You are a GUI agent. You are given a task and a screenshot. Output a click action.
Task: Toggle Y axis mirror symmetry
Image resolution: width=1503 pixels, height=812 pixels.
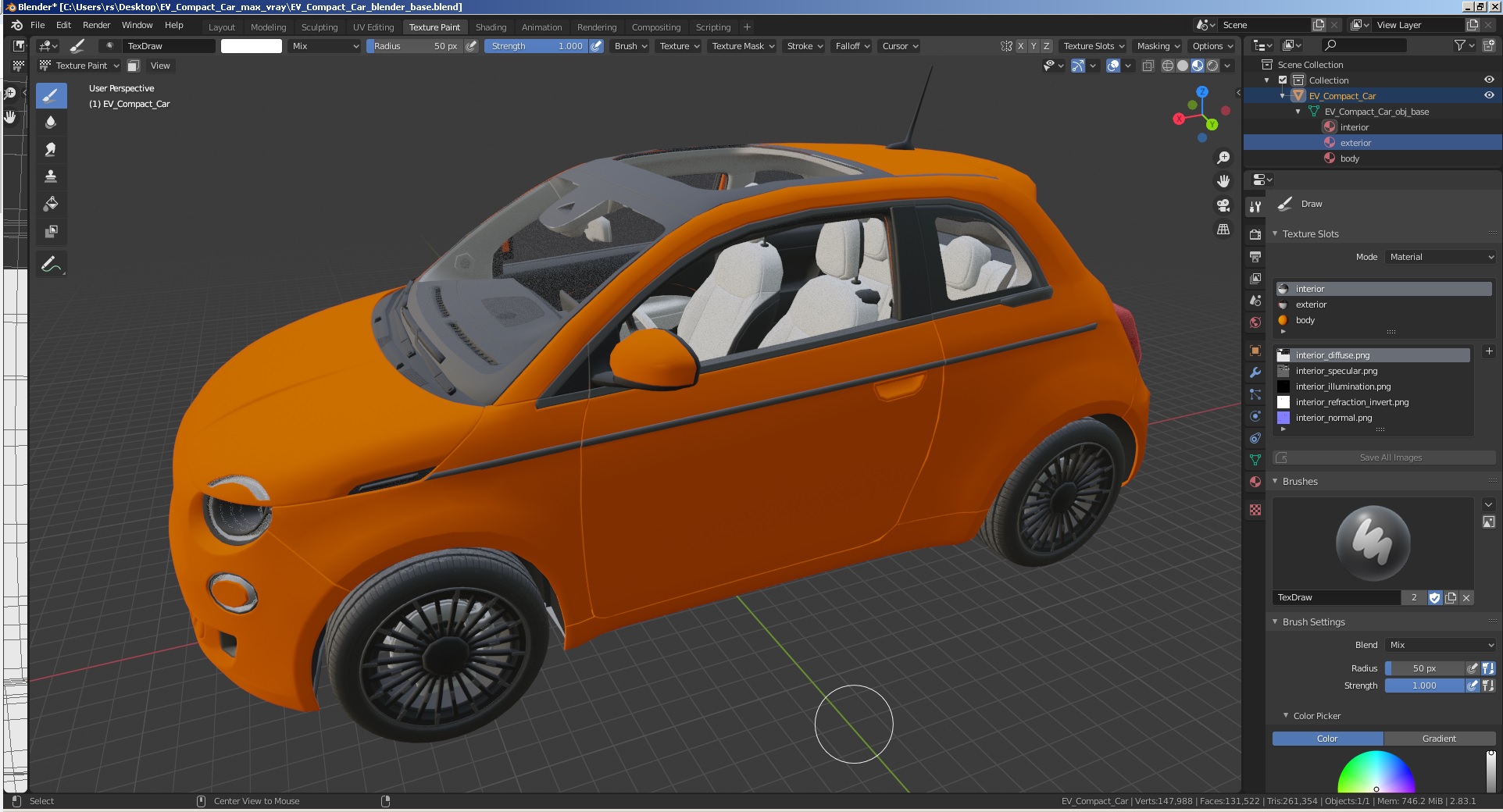pos(1034,46)
